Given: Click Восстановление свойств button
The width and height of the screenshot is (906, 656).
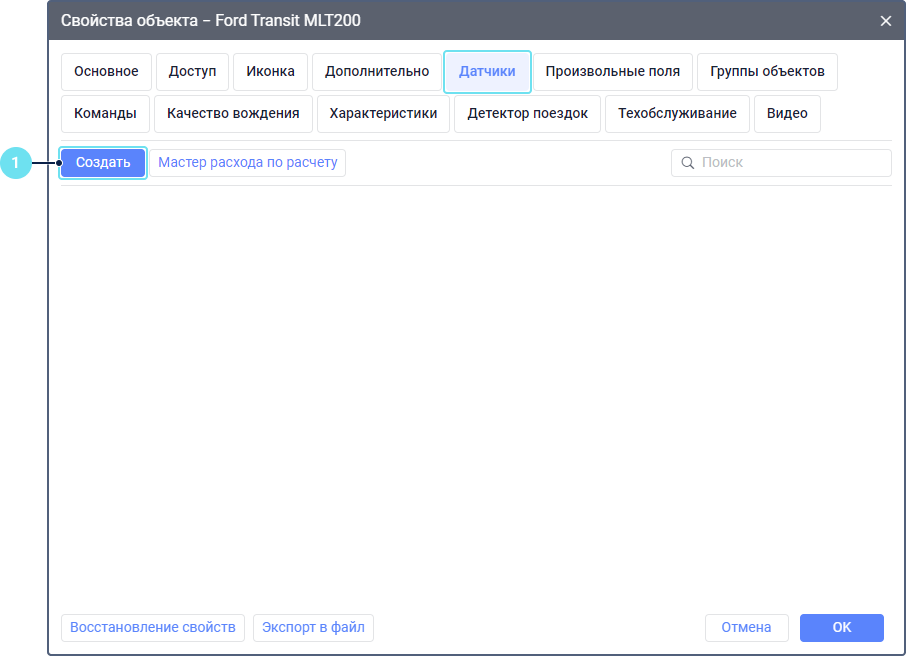Looking at the screenshot, I should 153,628.
